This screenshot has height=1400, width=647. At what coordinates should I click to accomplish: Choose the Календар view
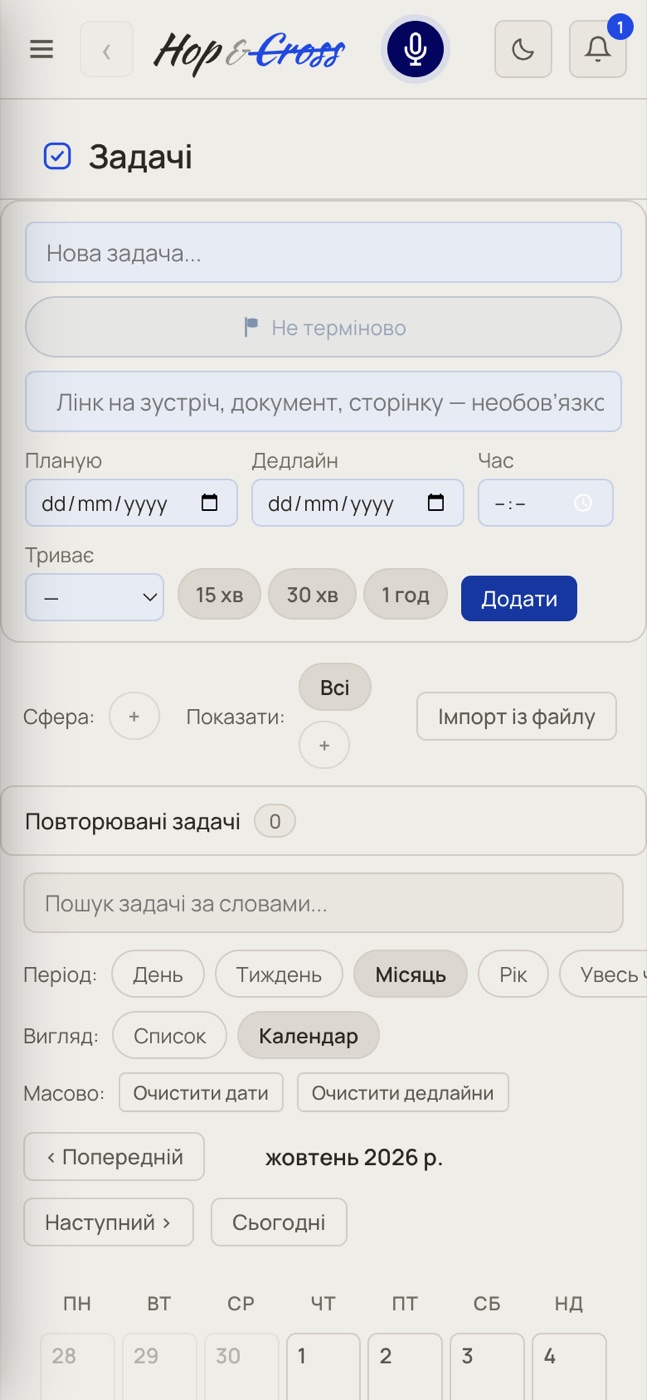click(308, 1036)
